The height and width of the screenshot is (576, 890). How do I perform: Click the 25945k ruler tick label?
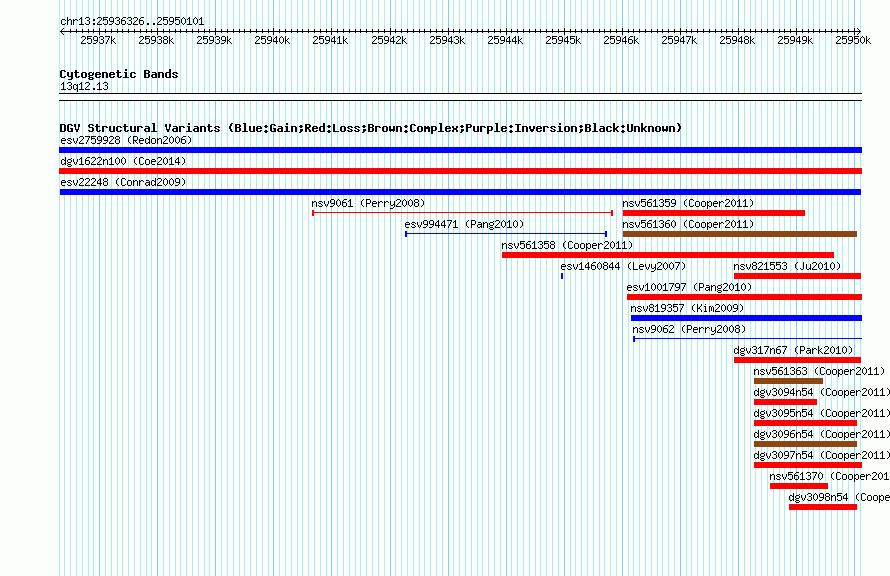(x=563, y=40)
